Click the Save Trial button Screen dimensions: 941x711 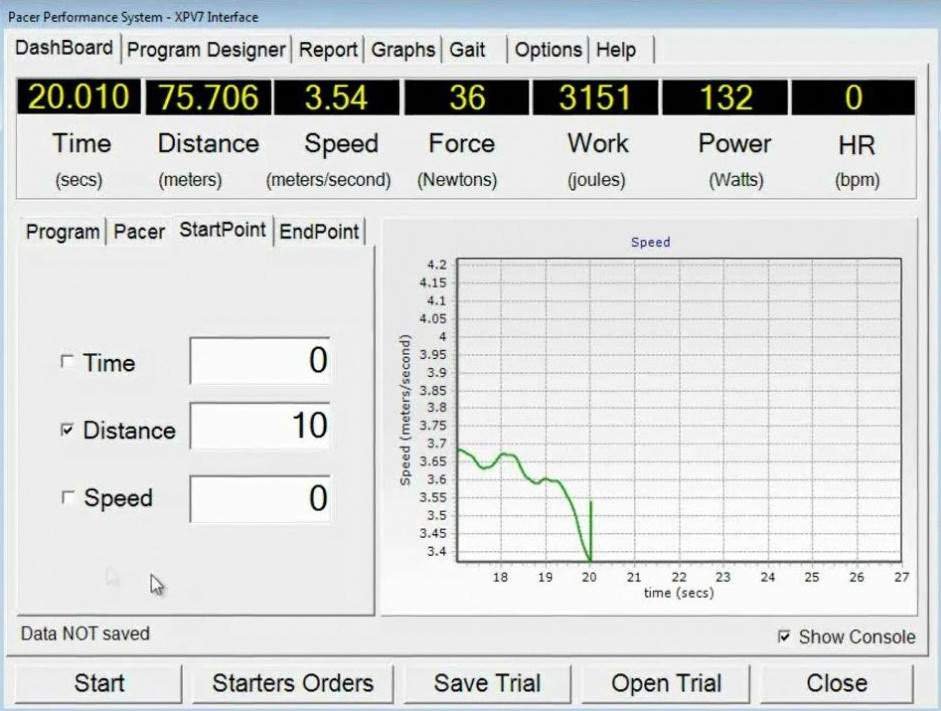tap(487, 683)
